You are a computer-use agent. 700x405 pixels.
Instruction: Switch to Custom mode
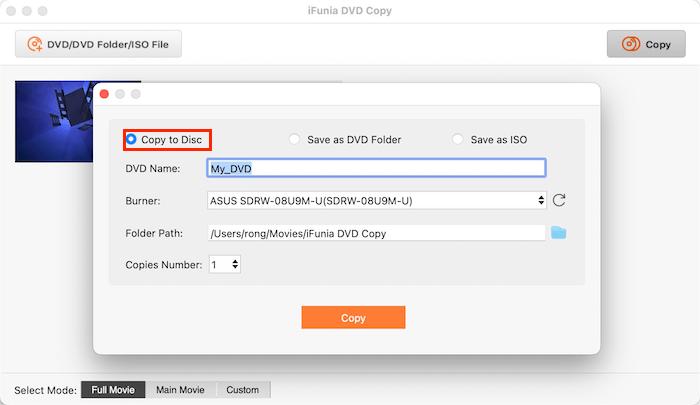pyautogui.click(x=242, y=390)
